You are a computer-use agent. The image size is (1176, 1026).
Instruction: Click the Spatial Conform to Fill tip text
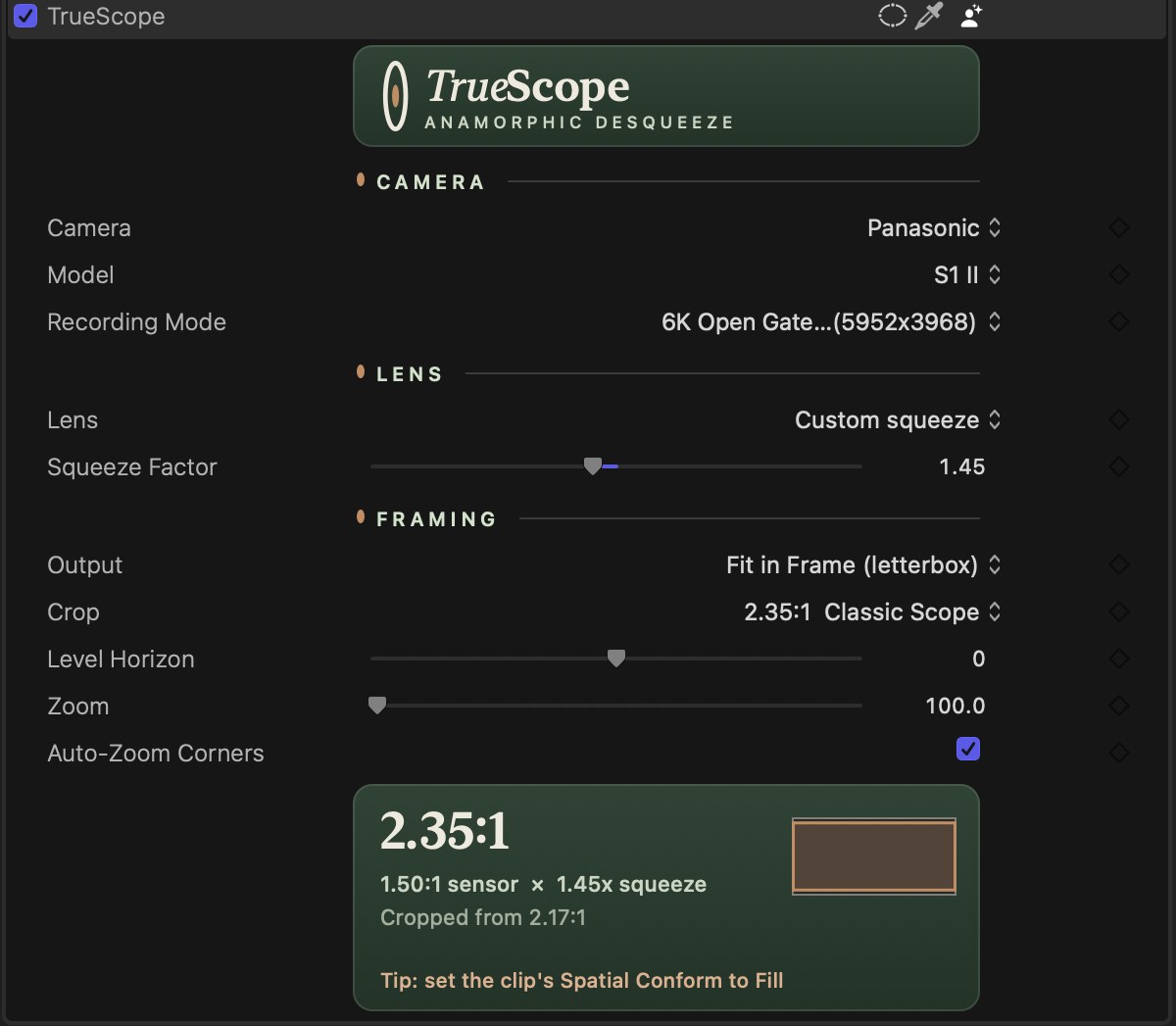(582, 980)
